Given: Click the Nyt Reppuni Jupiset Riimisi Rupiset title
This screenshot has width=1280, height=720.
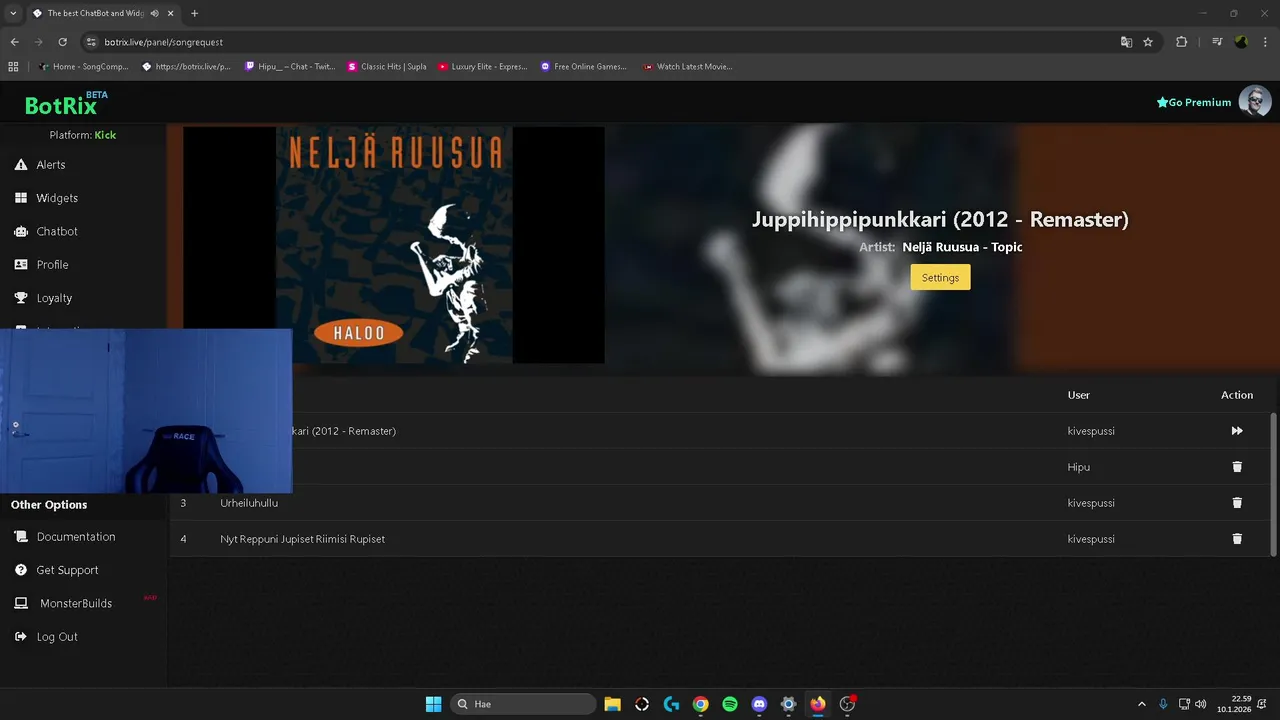Looking at the screenshot, I should (x=302, y=539).
